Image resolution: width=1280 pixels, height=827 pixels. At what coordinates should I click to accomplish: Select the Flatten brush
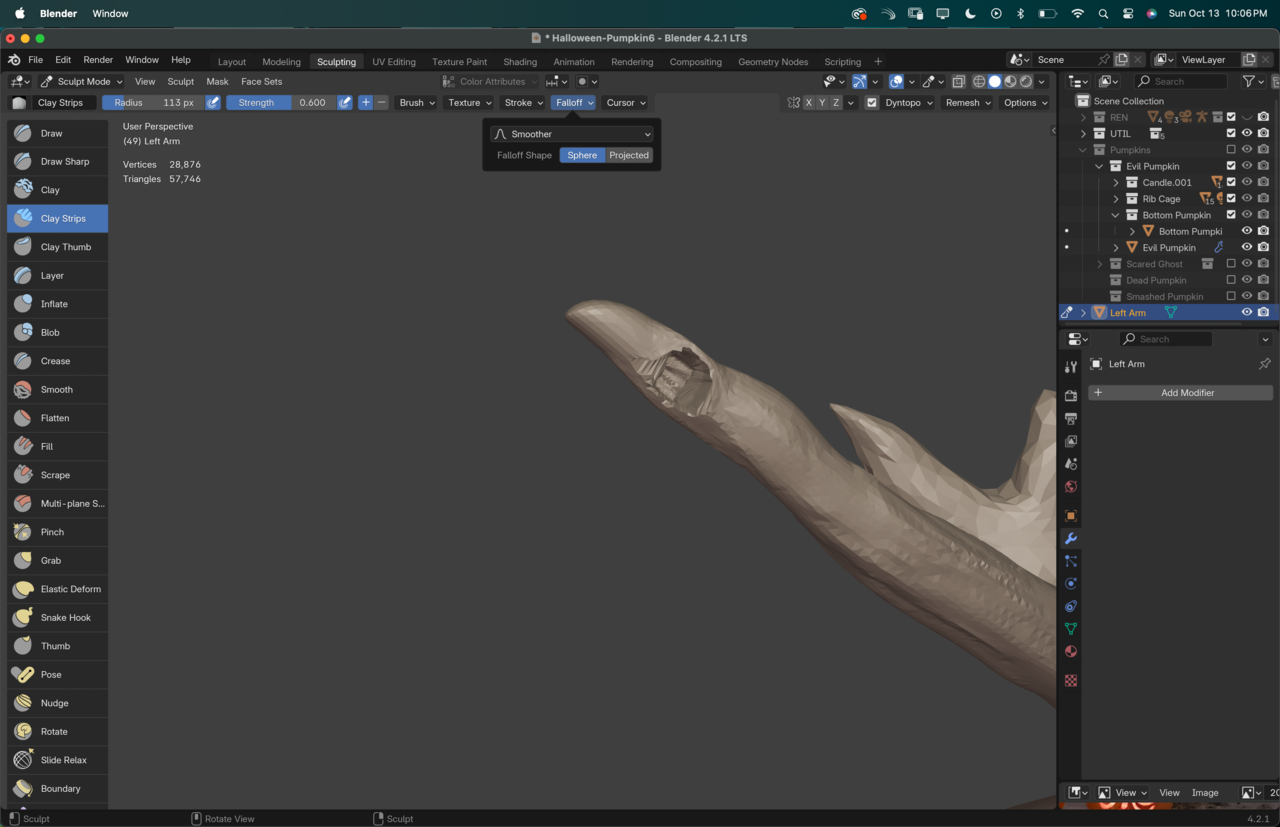point(58,418)
